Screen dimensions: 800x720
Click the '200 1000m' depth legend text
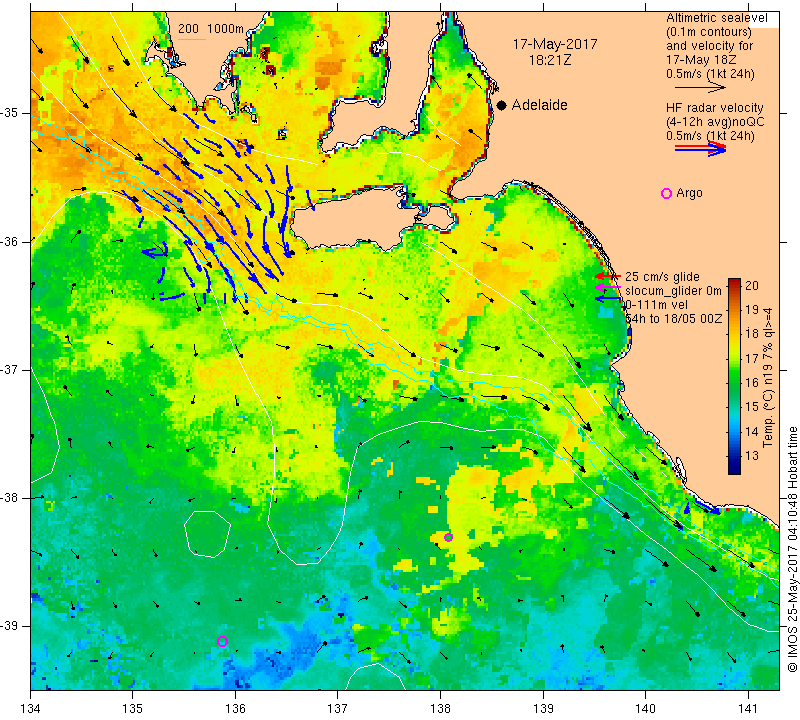click(211, 29)
